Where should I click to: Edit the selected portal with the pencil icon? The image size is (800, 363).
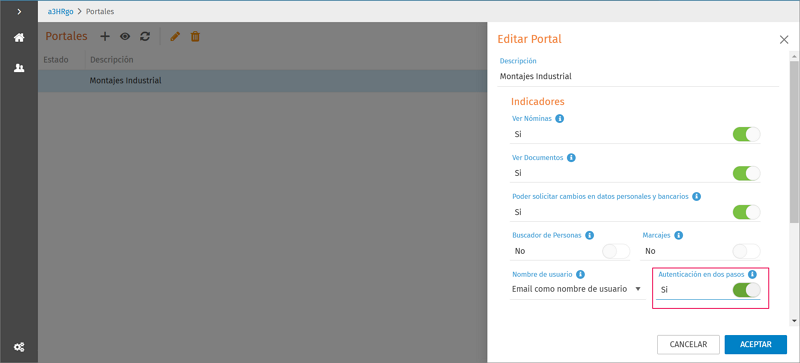pyautogui.click(x=175, y=36)
